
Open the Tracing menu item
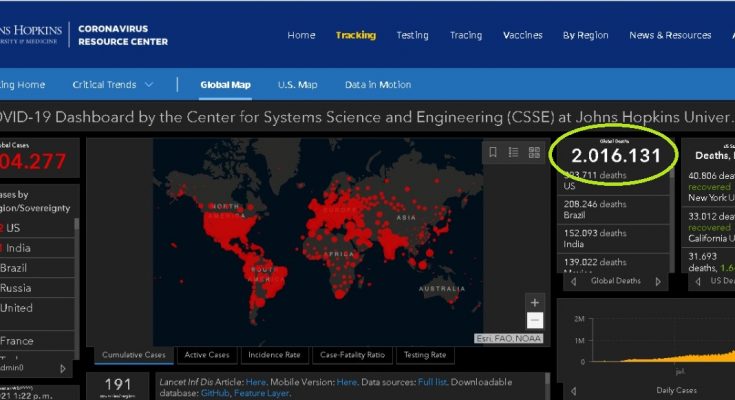click(466, 35)
